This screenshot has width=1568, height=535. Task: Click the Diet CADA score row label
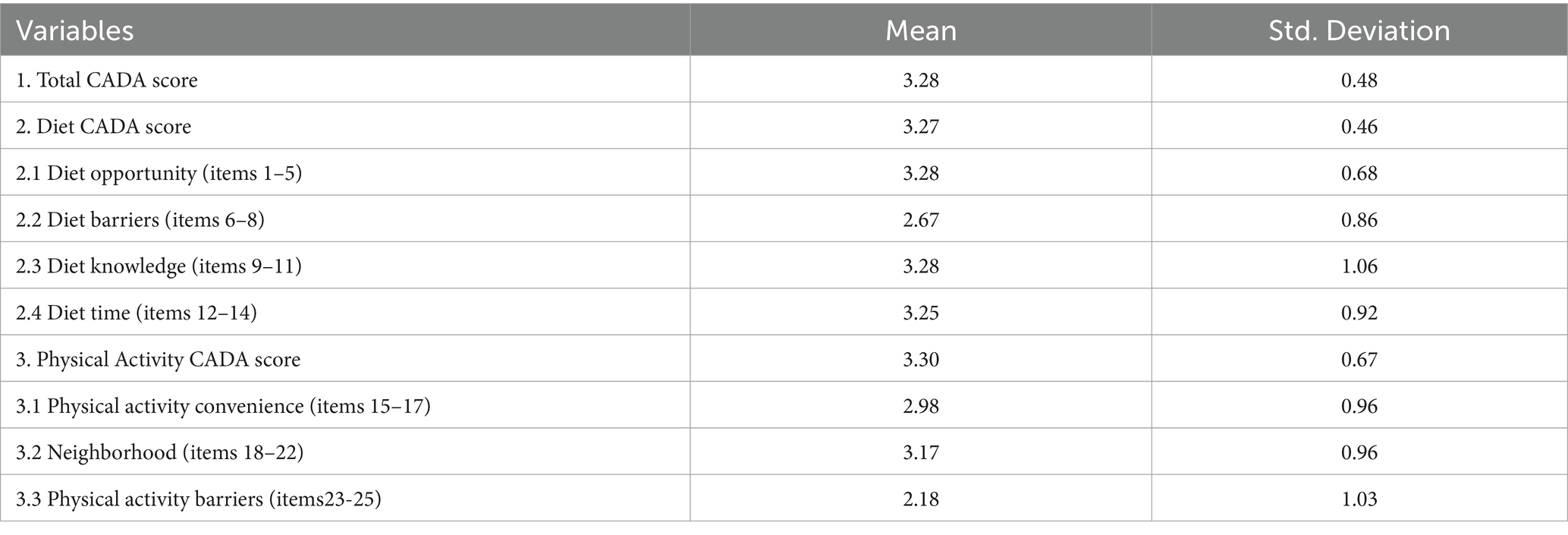(104, 126)
